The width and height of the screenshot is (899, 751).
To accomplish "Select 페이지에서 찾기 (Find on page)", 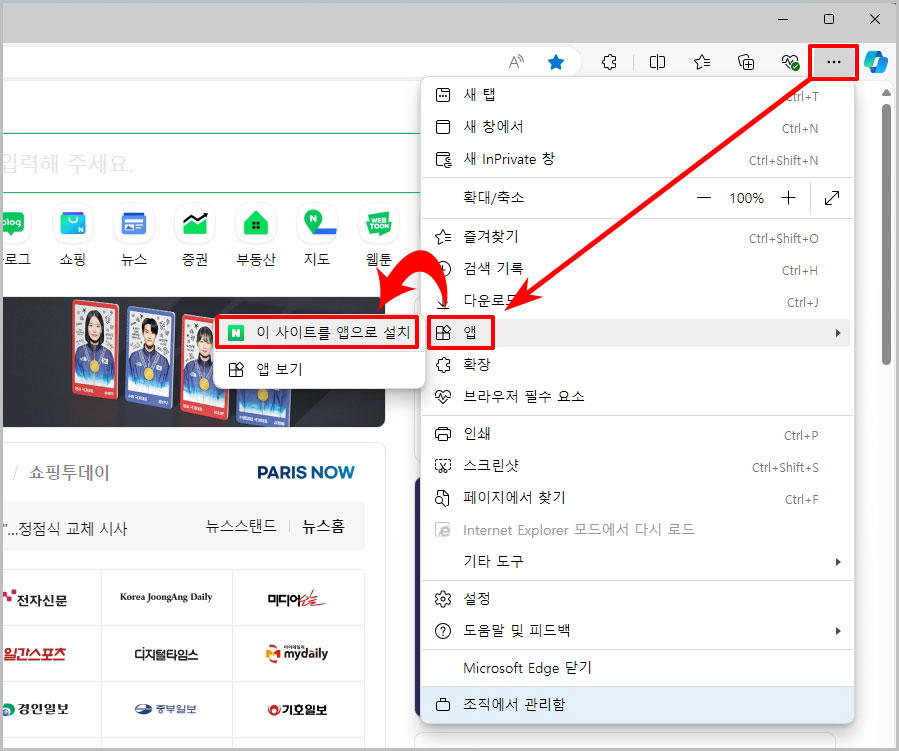I will click(x=636, y=498).
